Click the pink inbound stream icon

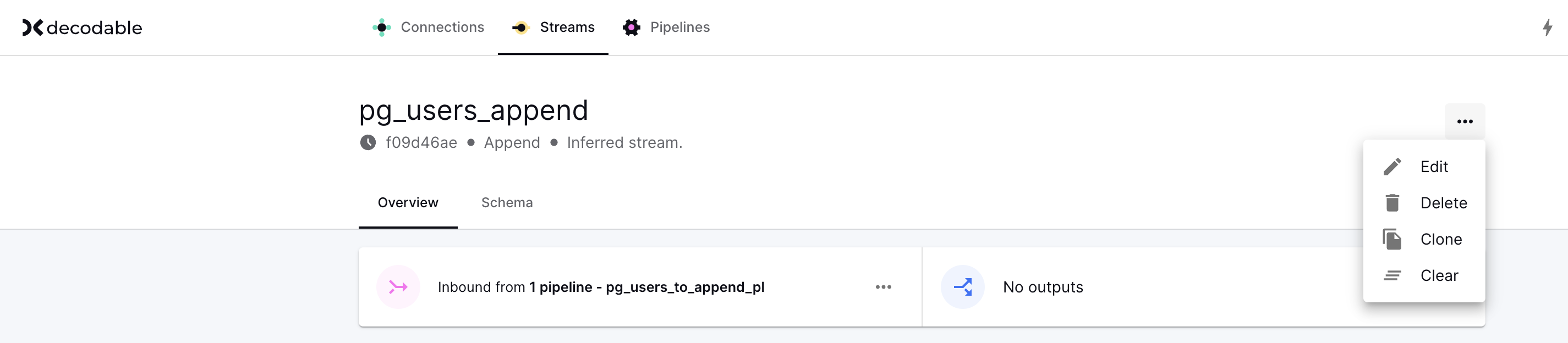click(397, 286)
